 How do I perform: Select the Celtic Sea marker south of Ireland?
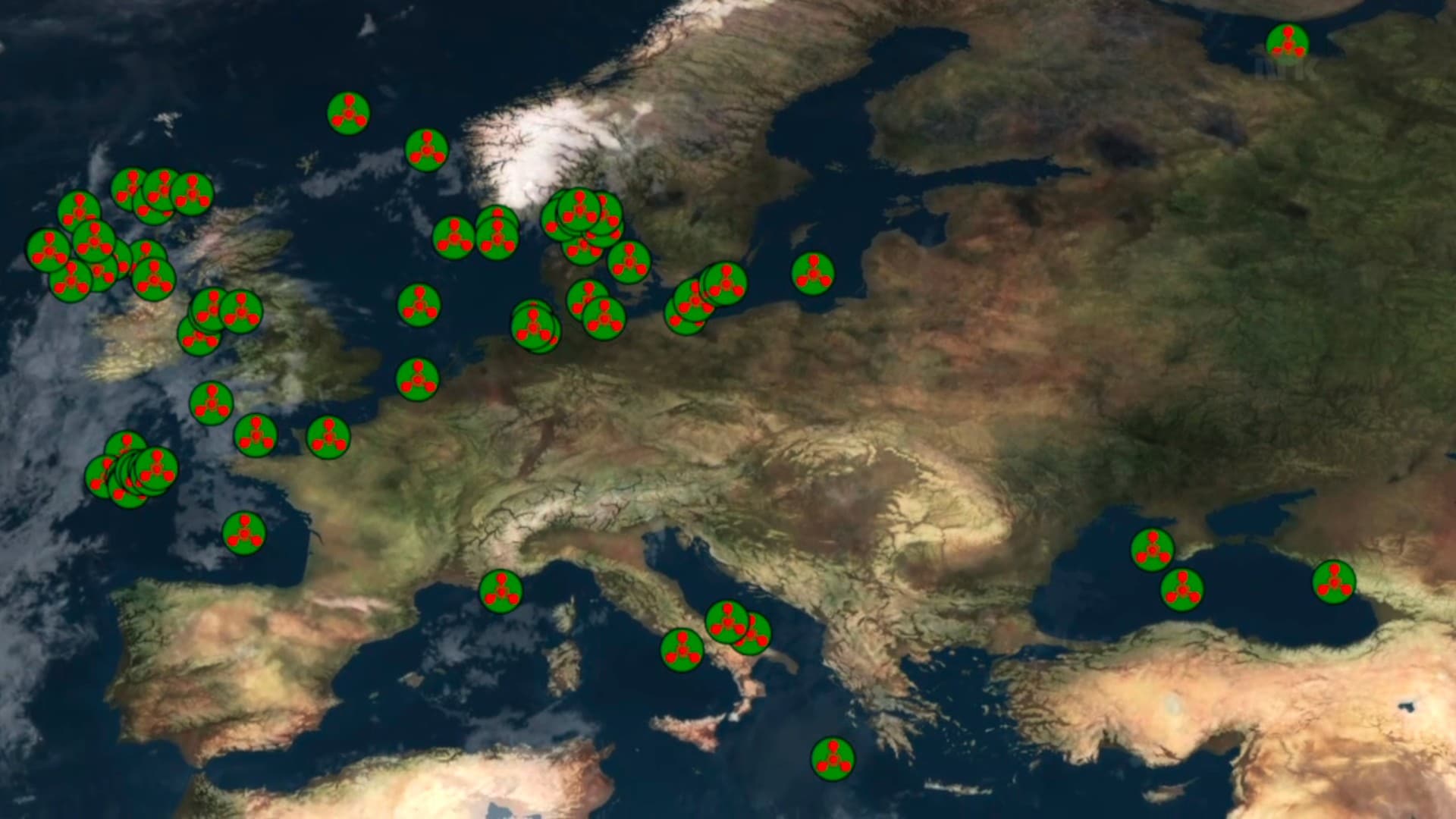pyautogui.click(x=211, y=403)
